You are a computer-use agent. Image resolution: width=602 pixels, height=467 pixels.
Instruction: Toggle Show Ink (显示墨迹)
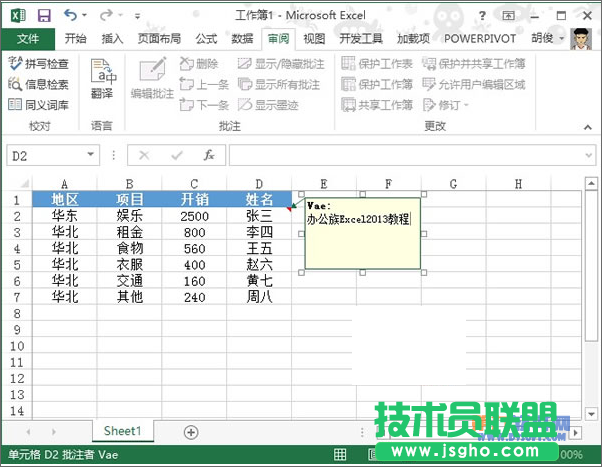(x=268, y=104)
